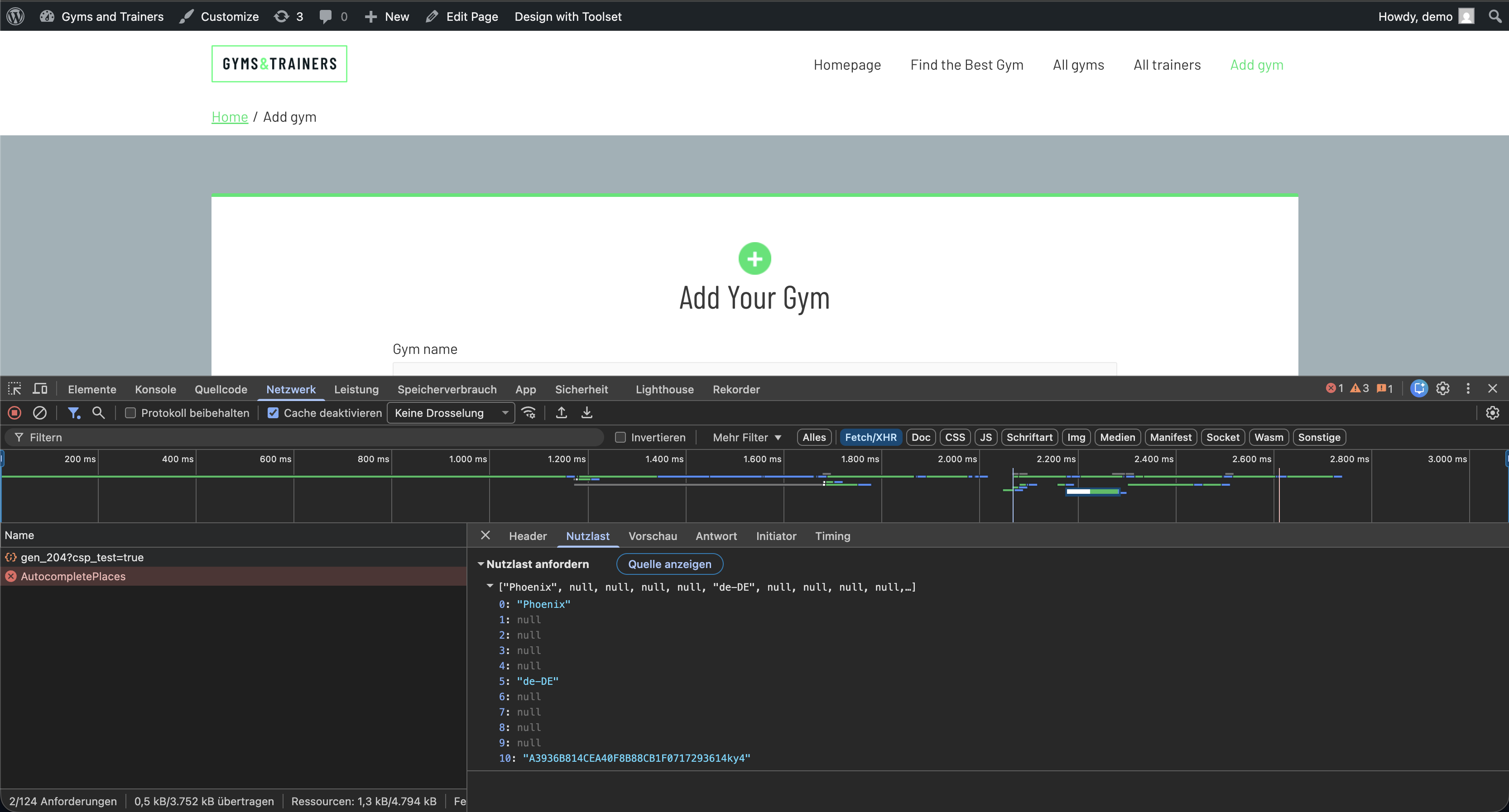The image size is (1509, 812).
Task: Click the filter funnel icon in the network toolbar
Action: 74,413
